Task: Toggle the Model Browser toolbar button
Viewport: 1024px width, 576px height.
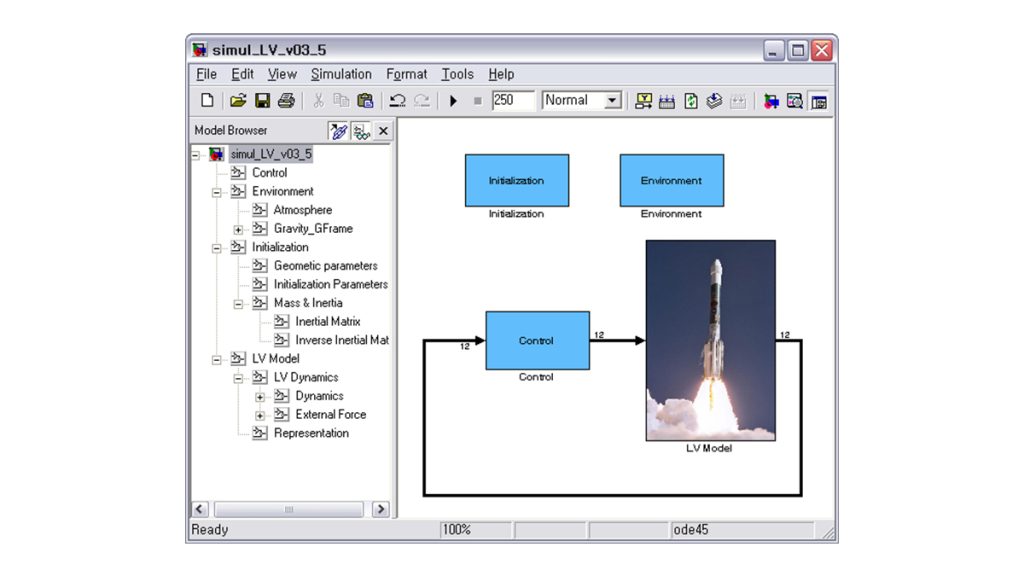Action: 818,101
